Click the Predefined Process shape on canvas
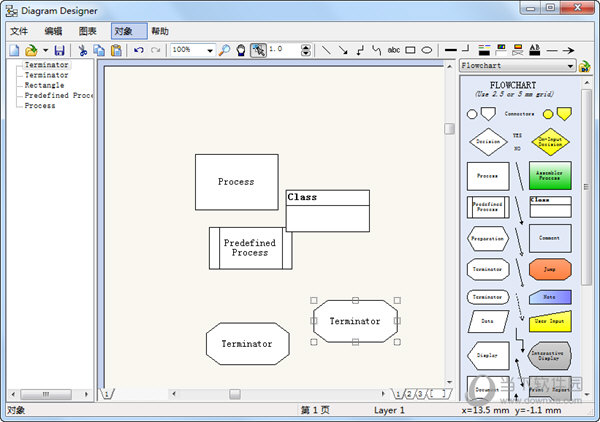Image resolution: width=600 pixels, height=422 pixels. pyautogui.click(x=250, y=248)
